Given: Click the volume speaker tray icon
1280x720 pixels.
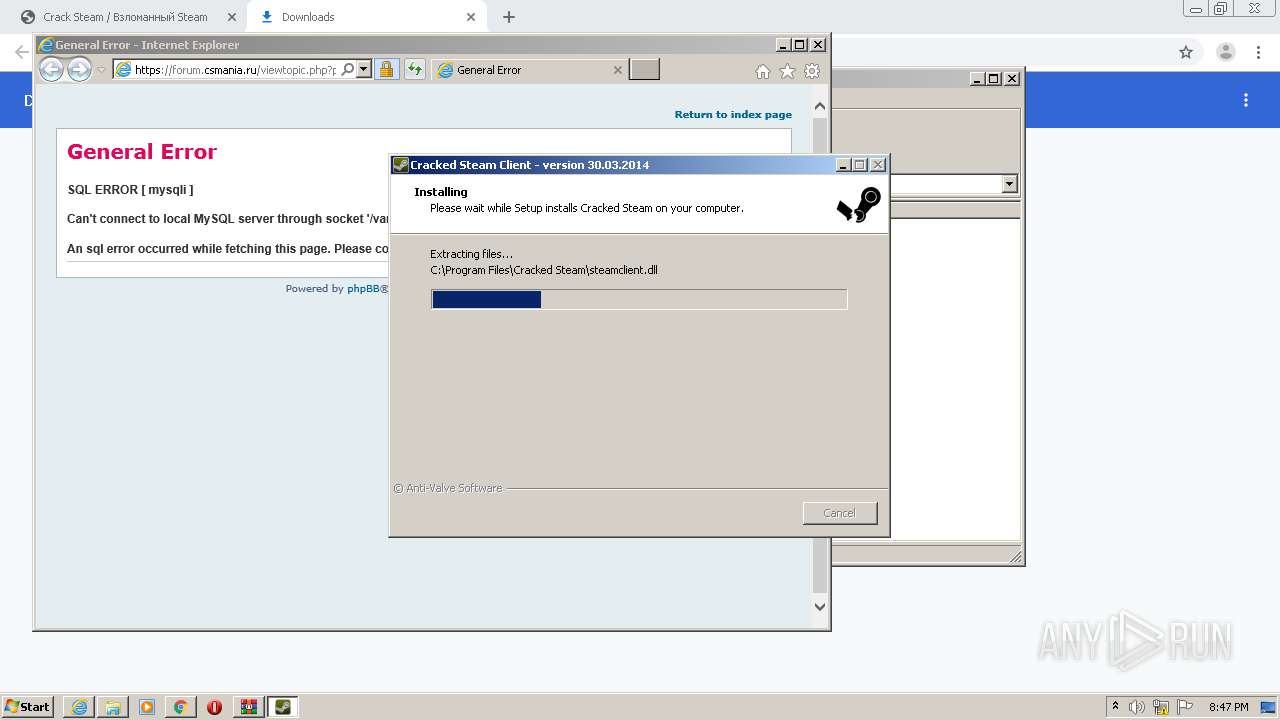Looking at the screenshot, I should pyautogui.click(x=1138, y=707).
